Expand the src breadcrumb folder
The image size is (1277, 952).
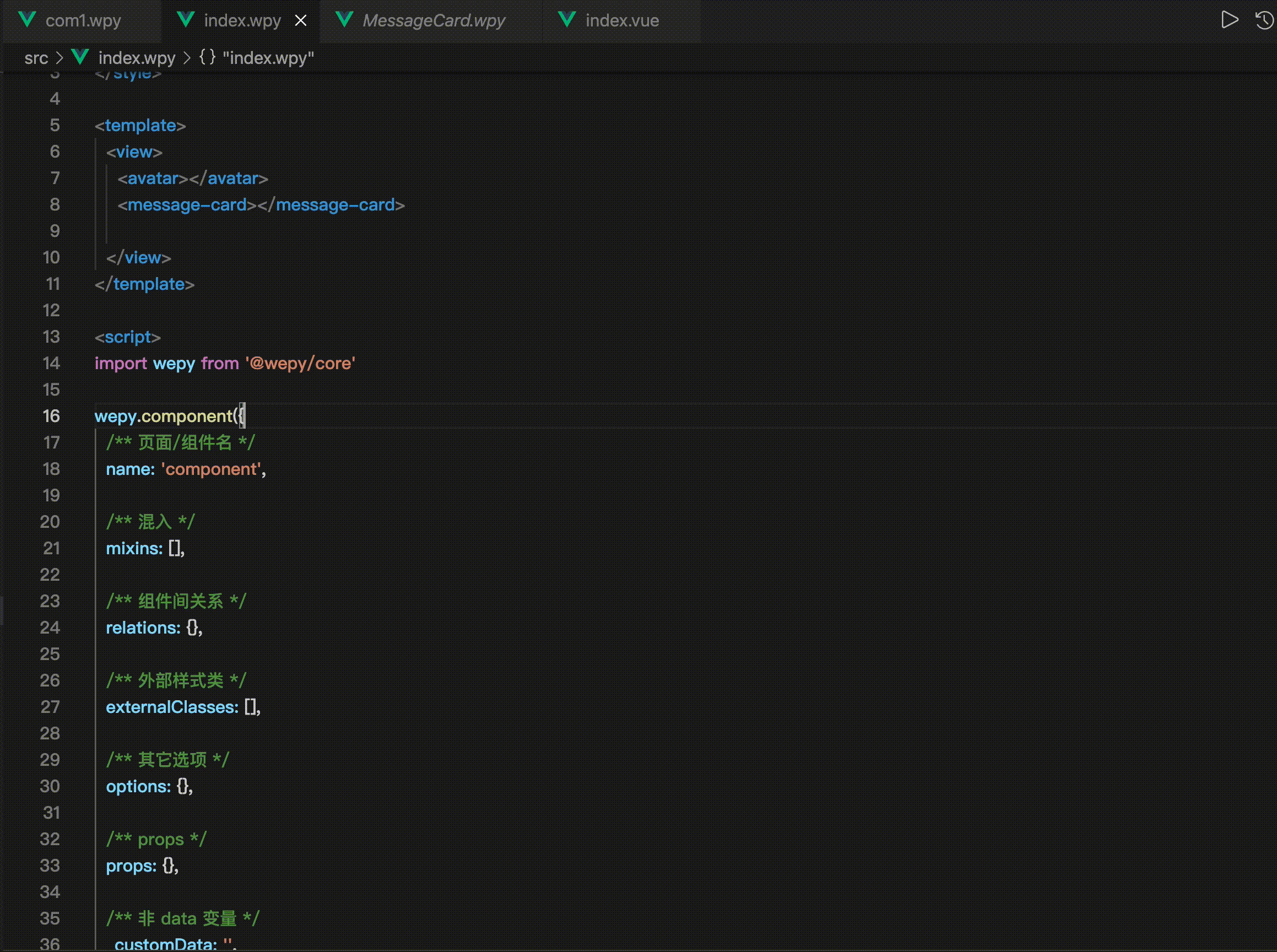pyautogui.click(x=36, y=58)
